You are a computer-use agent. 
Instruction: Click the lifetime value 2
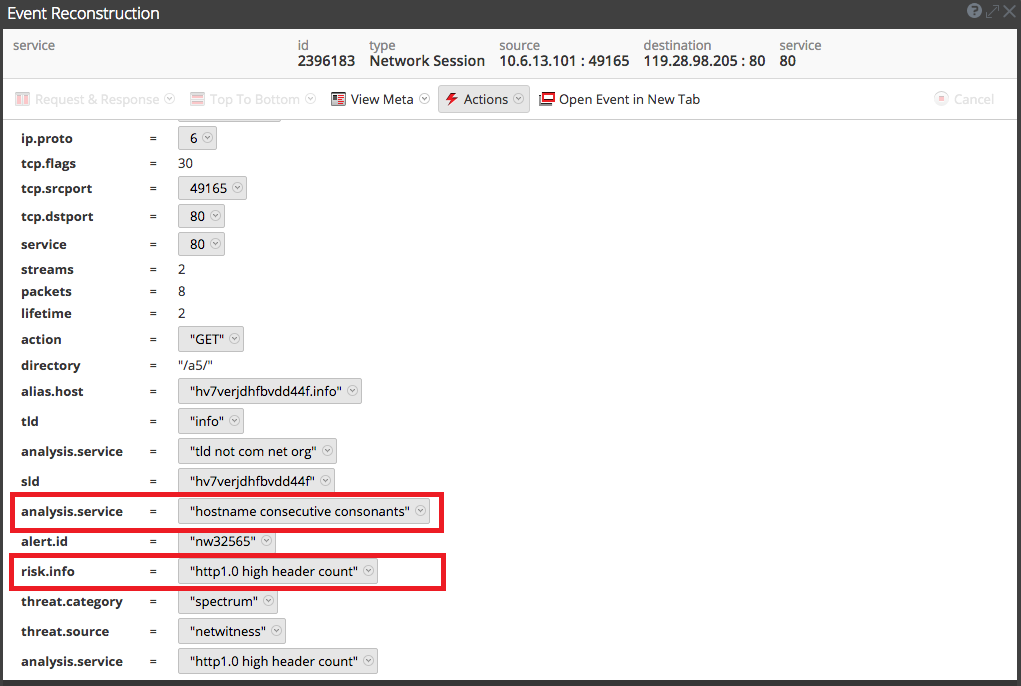(x=182, y=313)
